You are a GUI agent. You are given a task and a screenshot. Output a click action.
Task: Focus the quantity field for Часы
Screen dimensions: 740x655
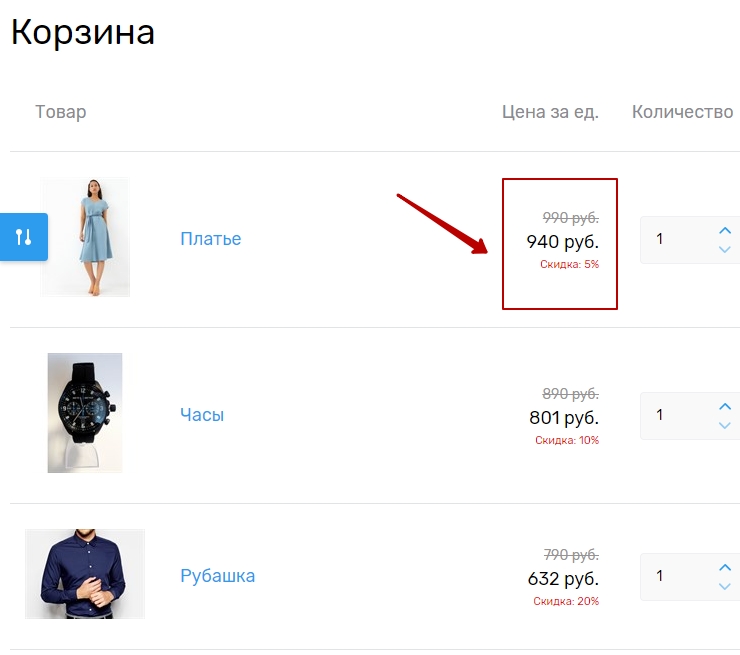point(675,415)
